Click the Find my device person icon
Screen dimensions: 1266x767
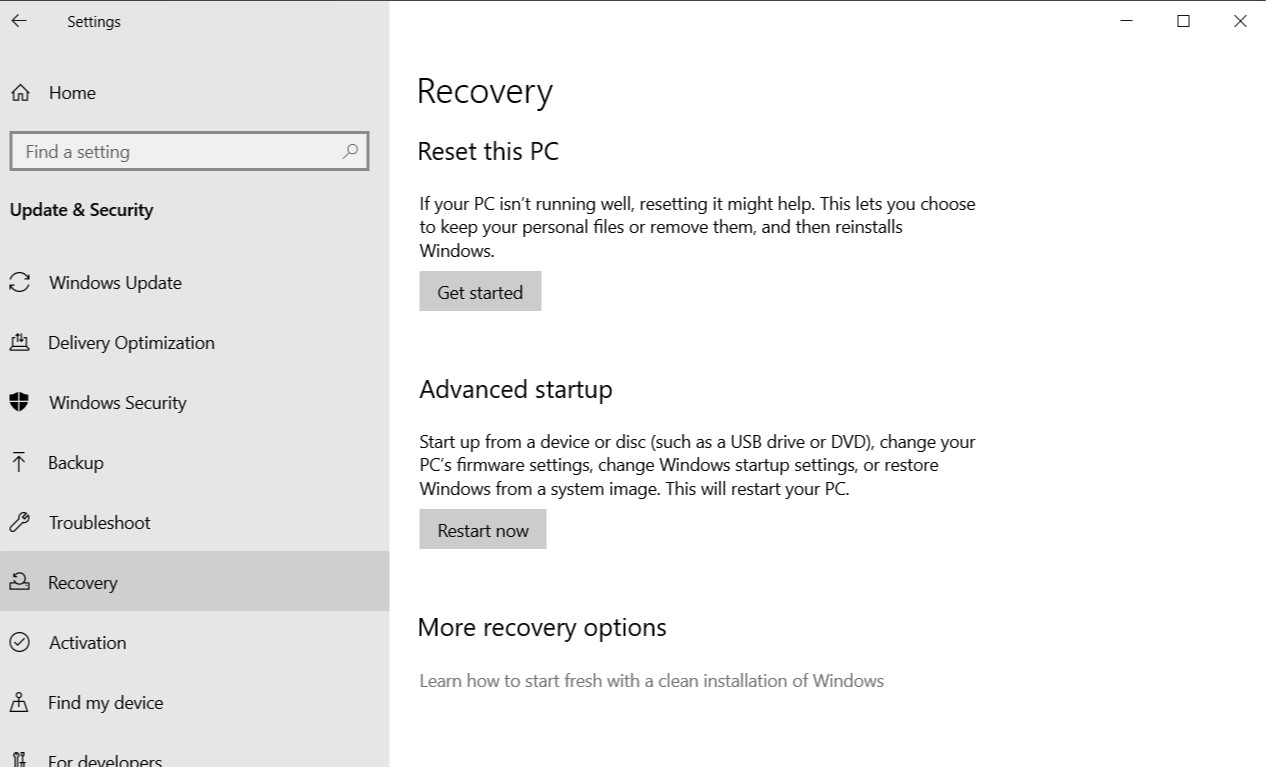point(19,702)
